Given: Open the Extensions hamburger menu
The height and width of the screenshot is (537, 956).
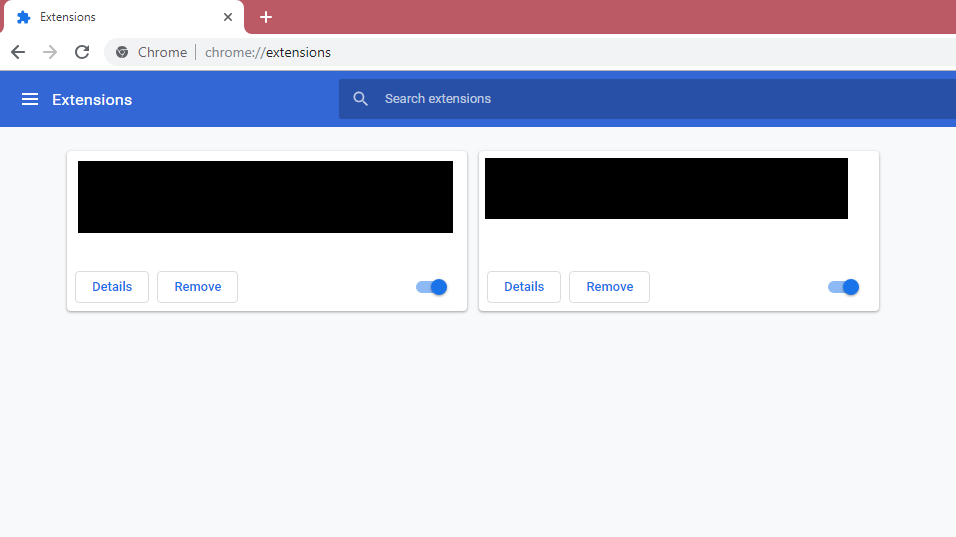Looking at the screenshot, I should (30, 99).
